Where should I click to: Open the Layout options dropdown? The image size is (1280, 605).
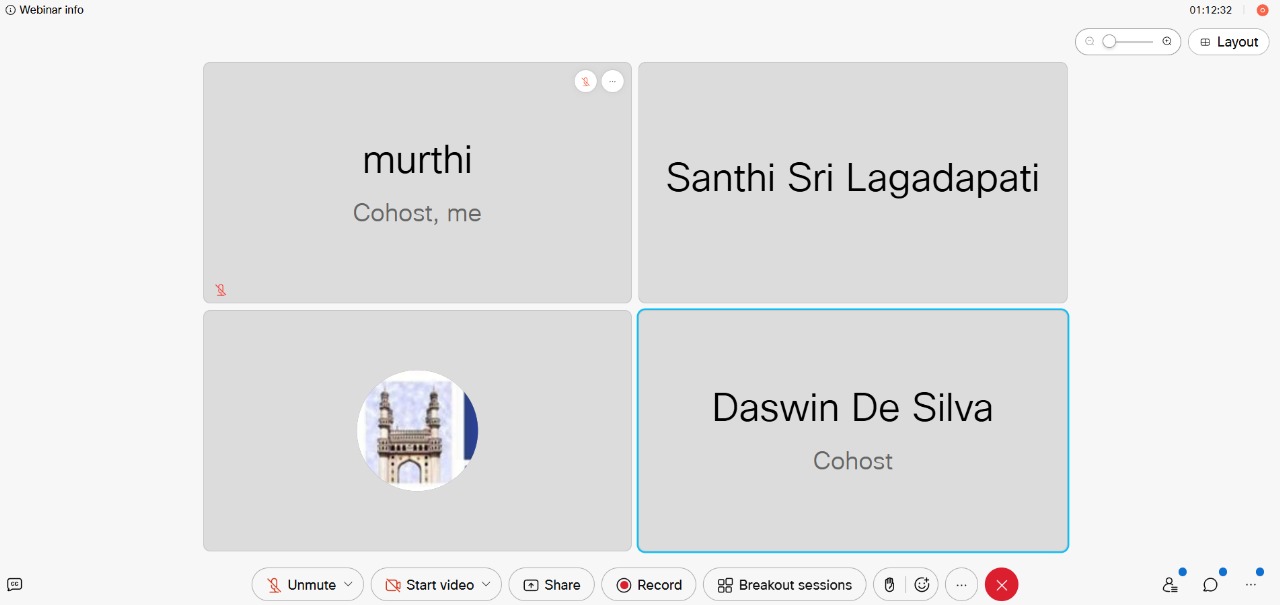point(1228,42)
